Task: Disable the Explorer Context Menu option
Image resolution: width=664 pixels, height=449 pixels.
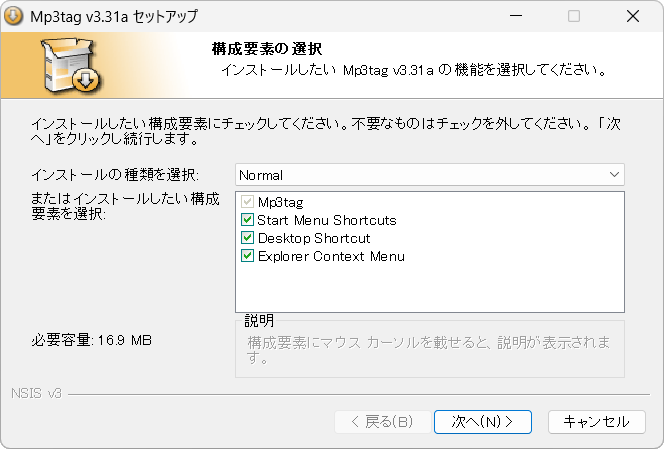Action: pyautogui.click(x=247, y=256)
